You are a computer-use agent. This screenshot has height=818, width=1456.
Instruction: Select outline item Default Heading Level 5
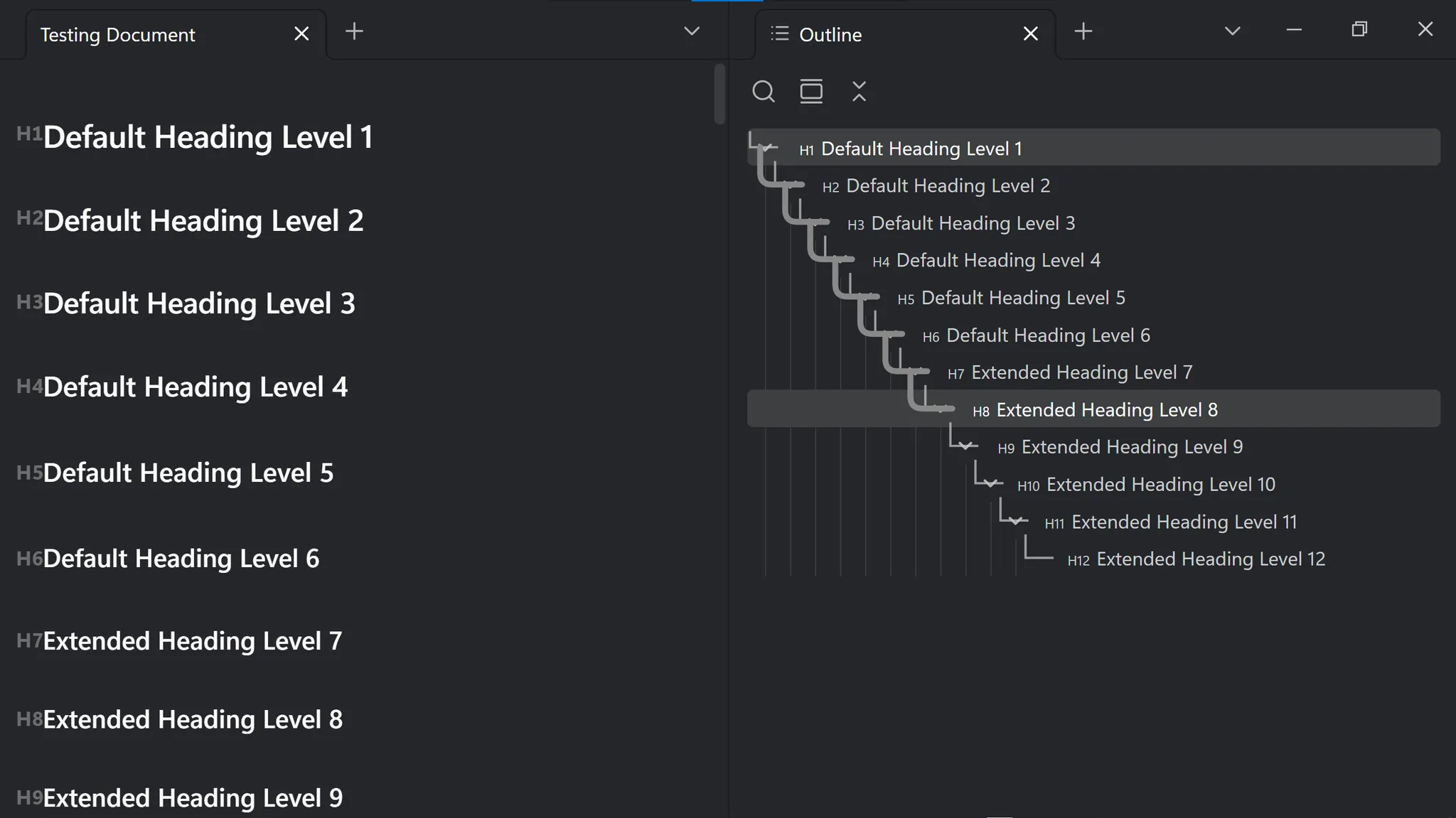click(x=1093, y=298)
